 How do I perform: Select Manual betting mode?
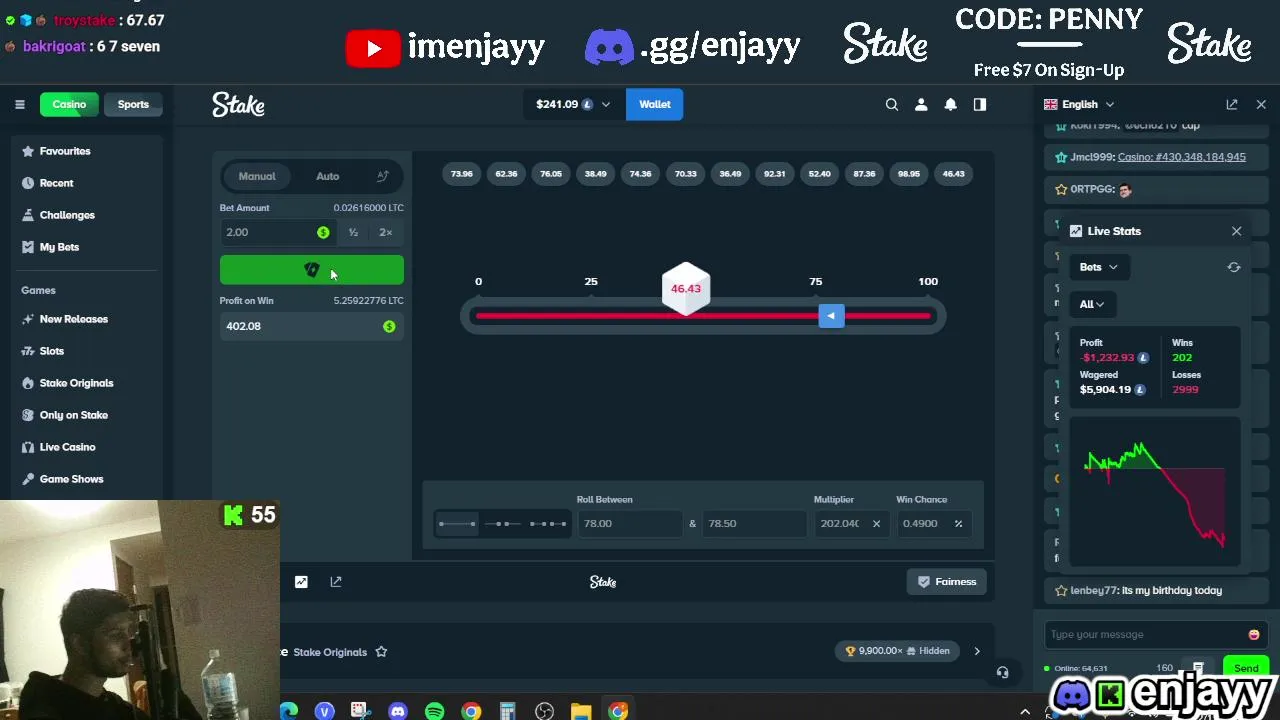pyautogui.click(x=257, y=176)
